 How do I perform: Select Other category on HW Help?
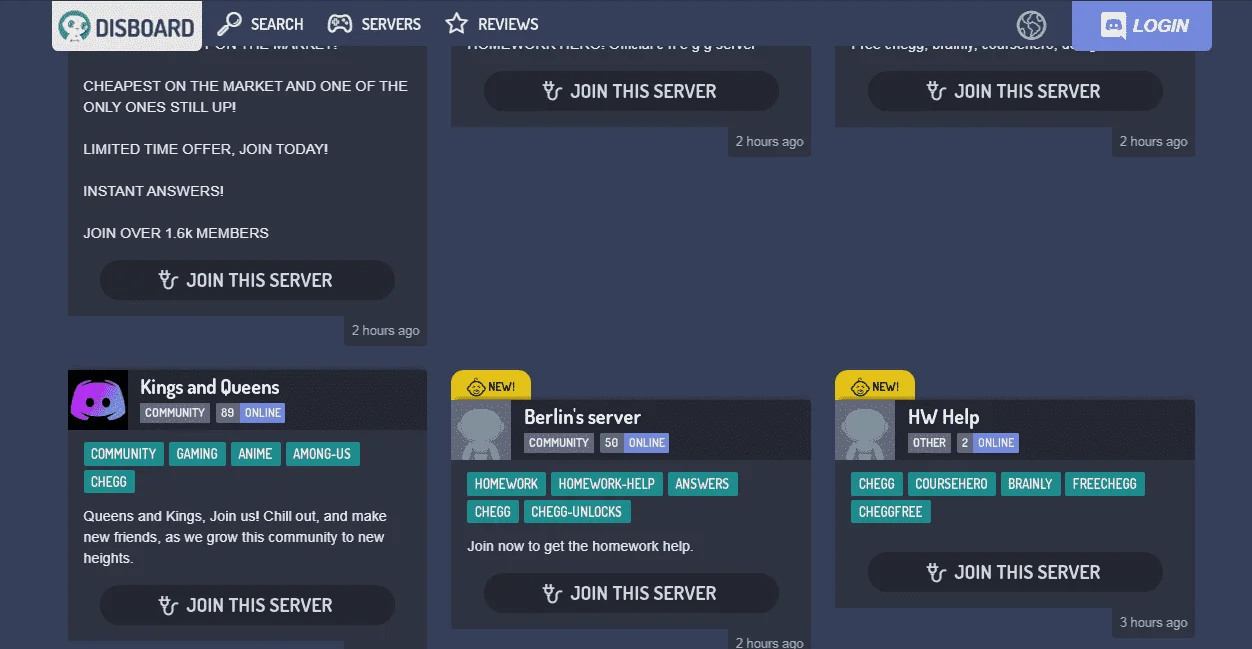click(929, 443)
